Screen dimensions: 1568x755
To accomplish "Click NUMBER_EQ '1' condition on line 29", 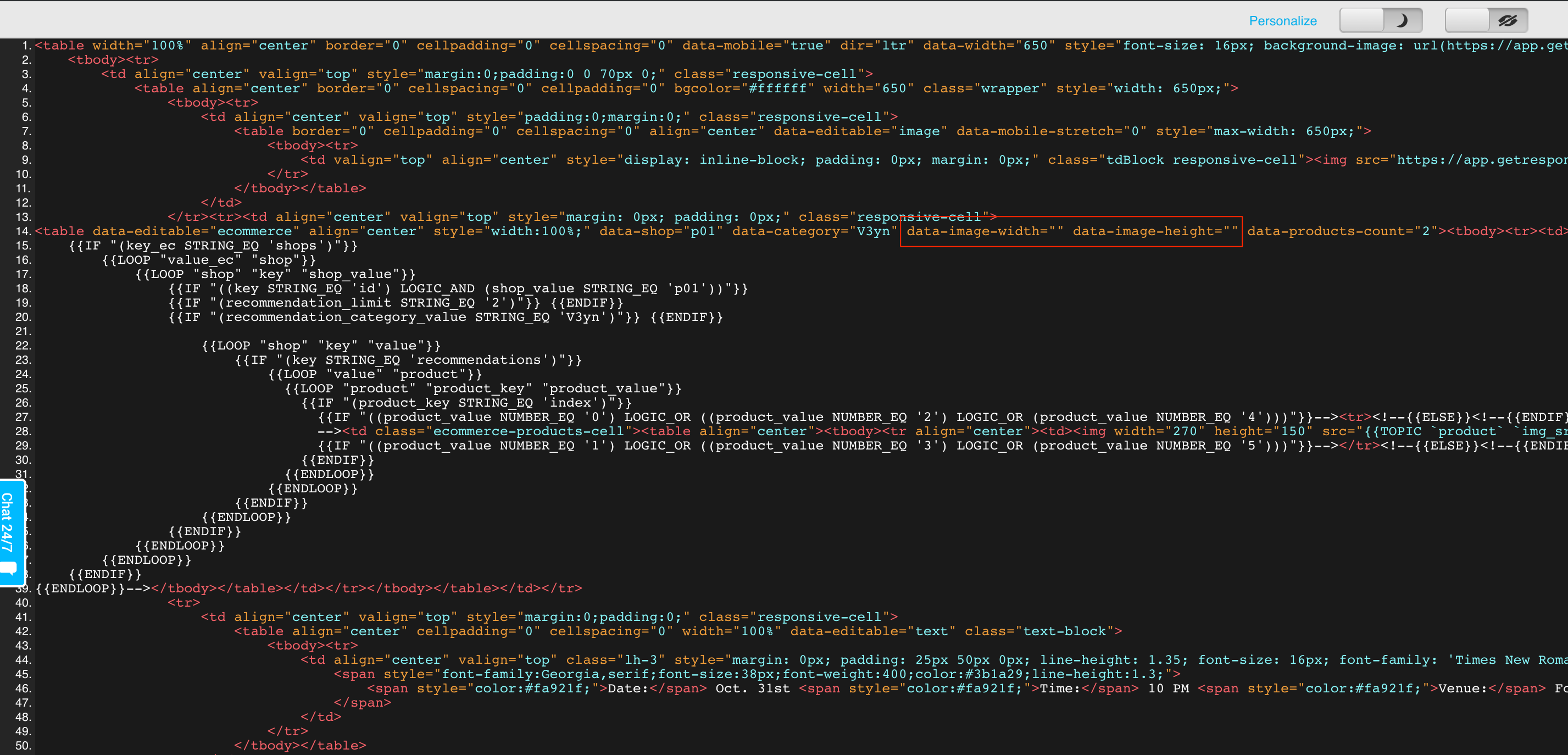I will (553, 446).
